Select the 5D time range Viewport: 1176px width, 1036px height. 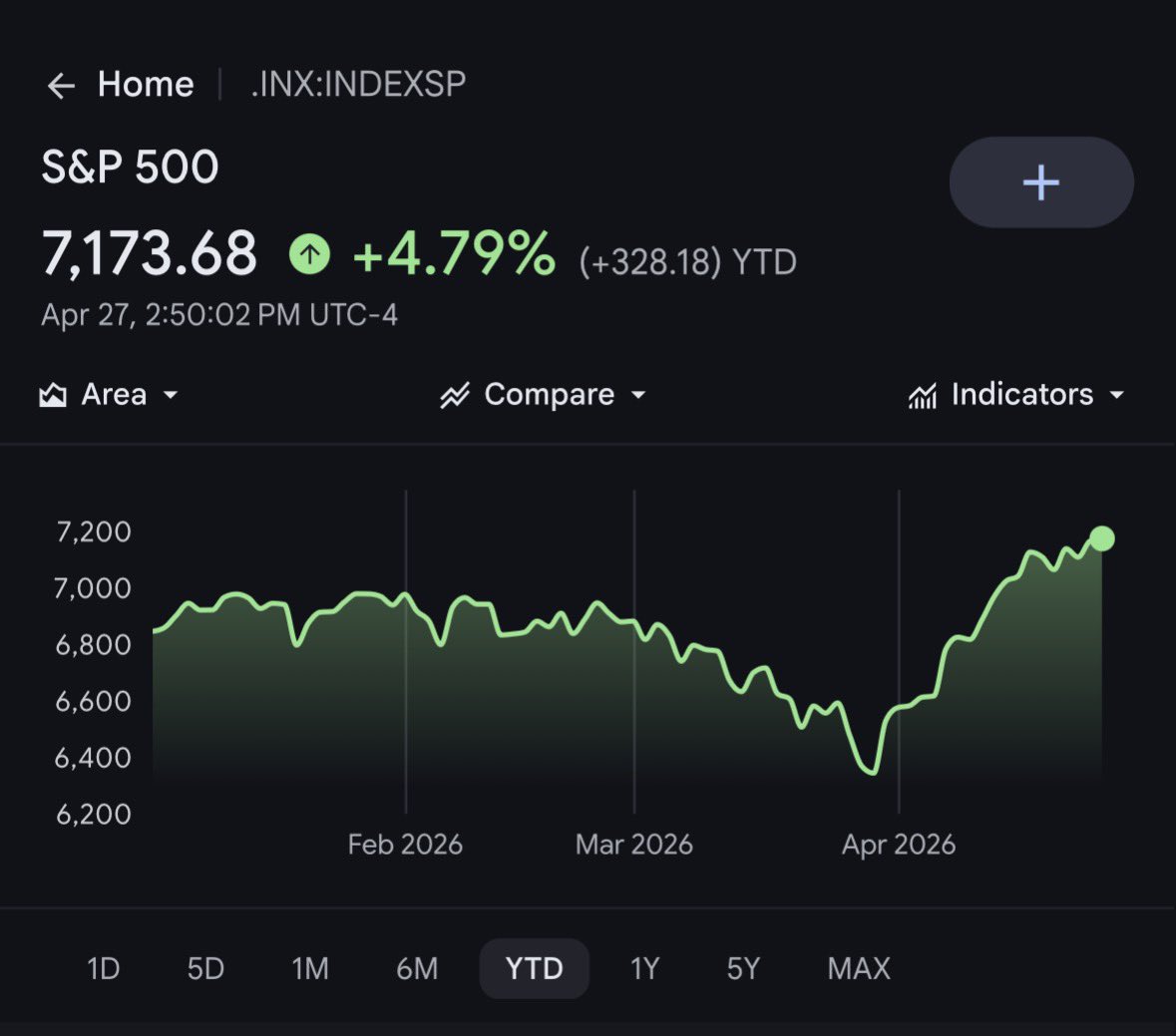tap(205, 968)
